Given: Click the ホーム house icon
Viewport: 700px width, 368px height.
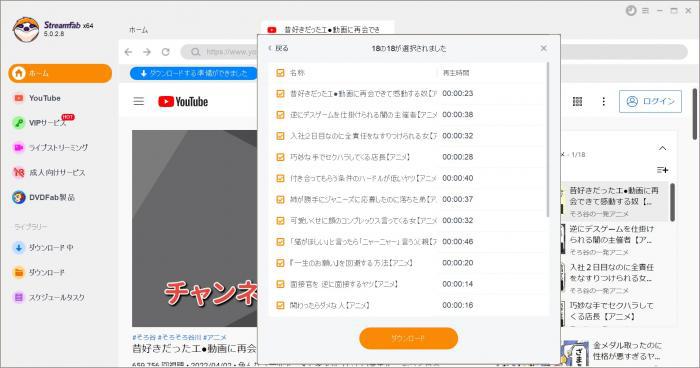Looking at the screenshot, I should click(x=19, y=73).
